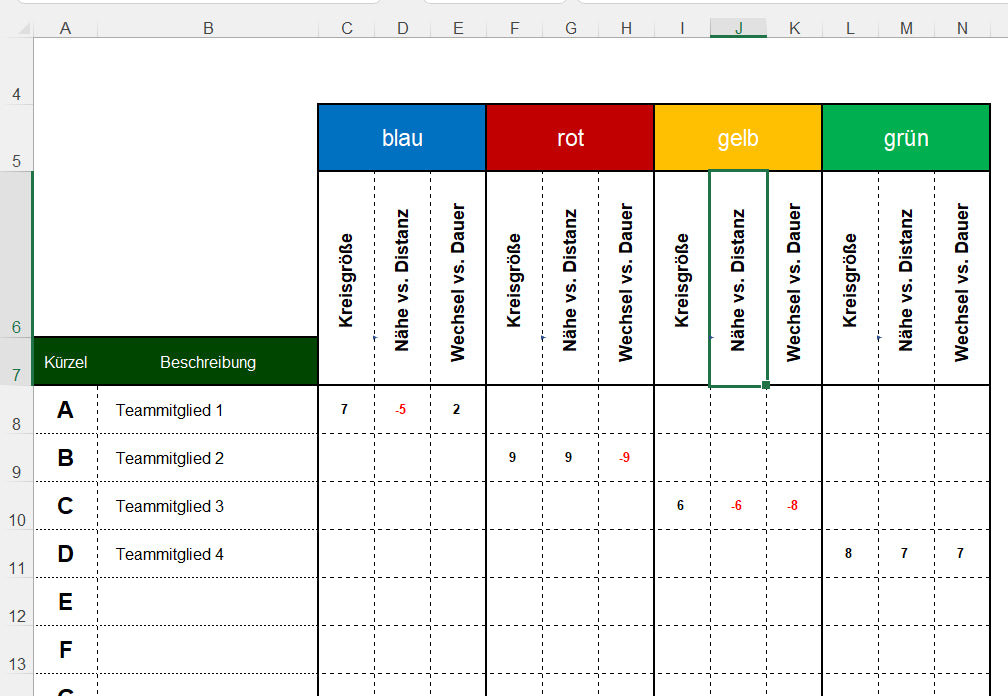This screenshot has height=696, width=1008.
Task: Select cell containing value 7 under blau Kreisgröße
Action: 345,409
